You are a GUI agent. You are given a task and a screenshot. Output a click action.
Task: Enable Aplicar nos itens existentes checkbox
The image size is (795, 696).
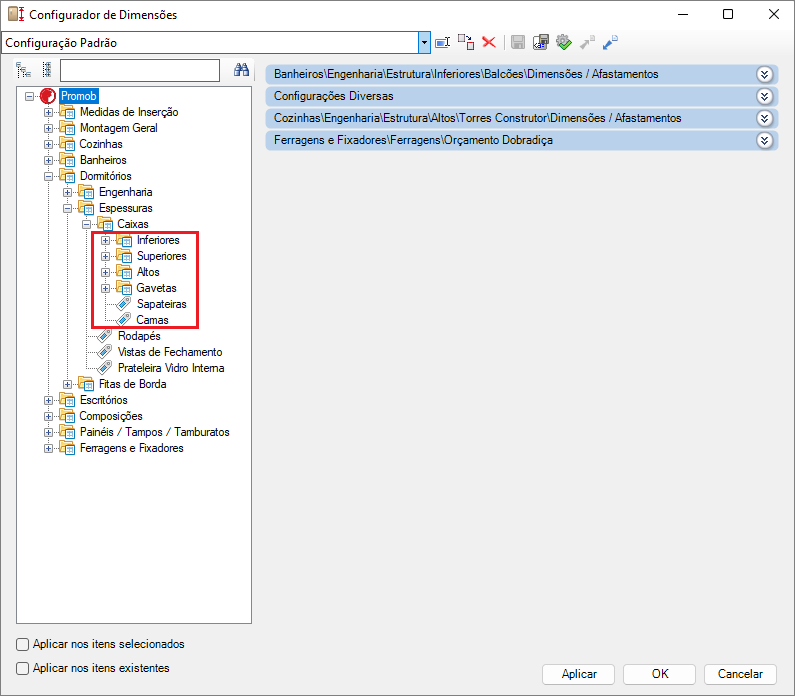[x=22, y=668]
